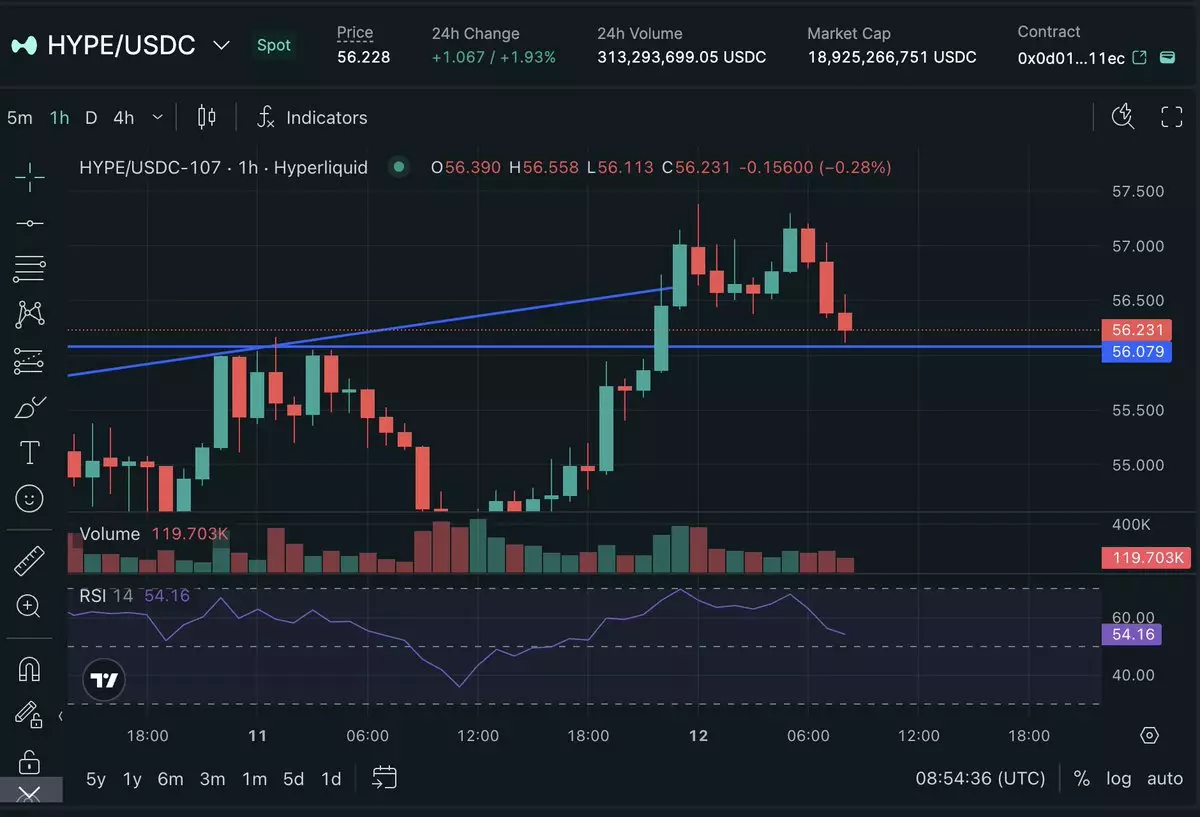1200x817 pixels.
Task: Select the pattern drawing tool
Action: coord(30,314)
